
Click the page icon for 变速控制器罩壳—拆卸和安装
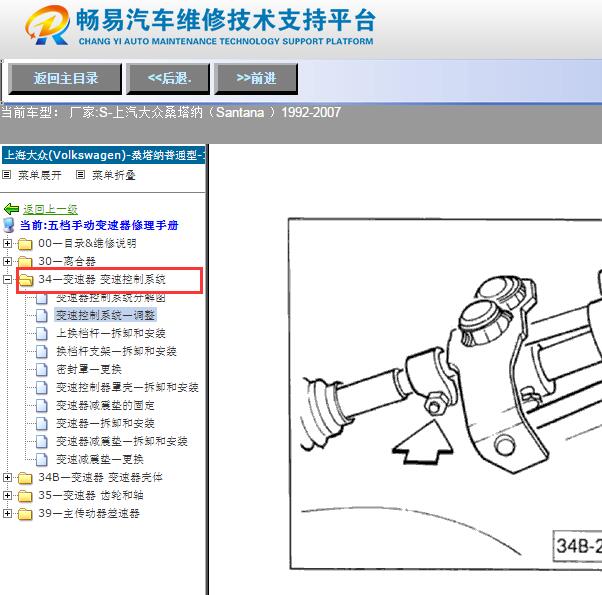(x=42, y=388)
